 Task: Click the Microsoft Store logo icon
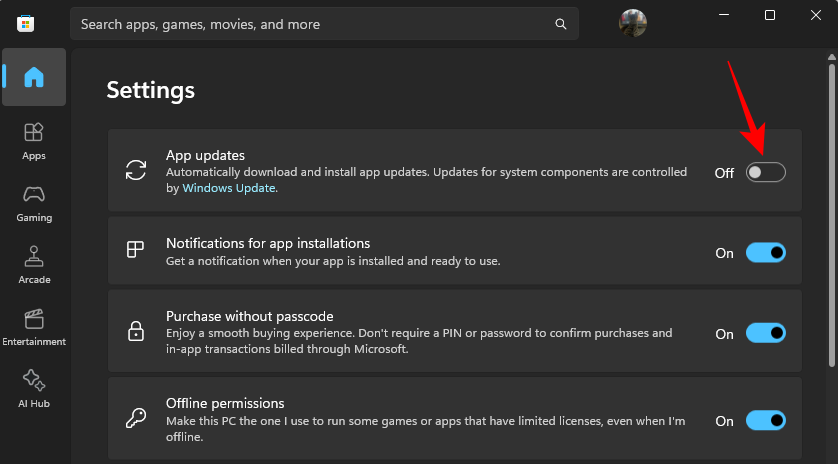pos(26,22)
